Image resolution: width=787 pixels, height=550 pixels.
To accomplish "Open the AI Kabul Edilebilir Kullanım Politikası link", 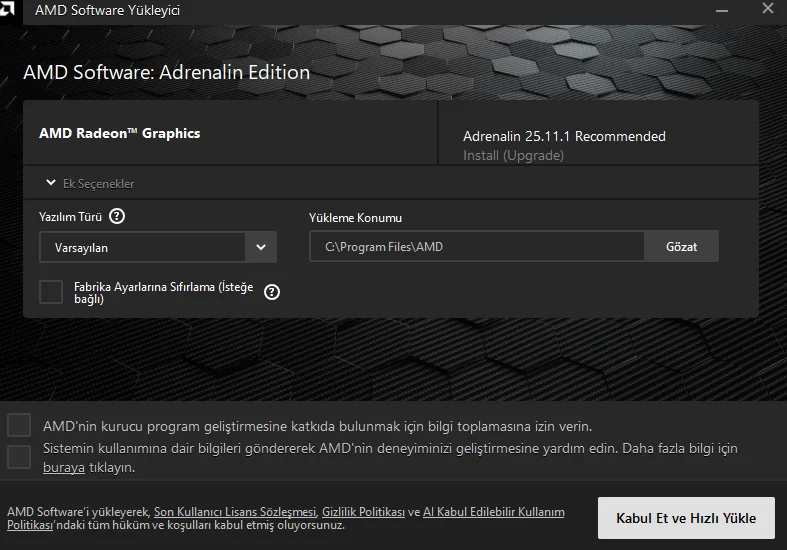I will [x=494, y=512].
